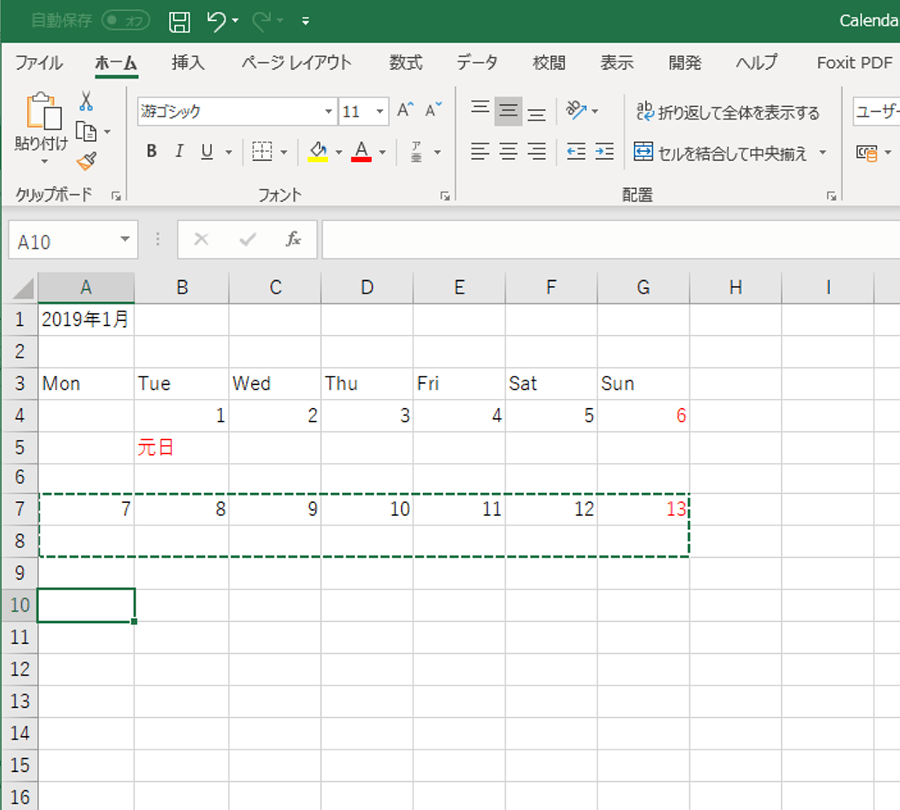Click the Increase Font Size icon
The height and width of the screenshot is (810, 900).
click(x=405, y=111)
